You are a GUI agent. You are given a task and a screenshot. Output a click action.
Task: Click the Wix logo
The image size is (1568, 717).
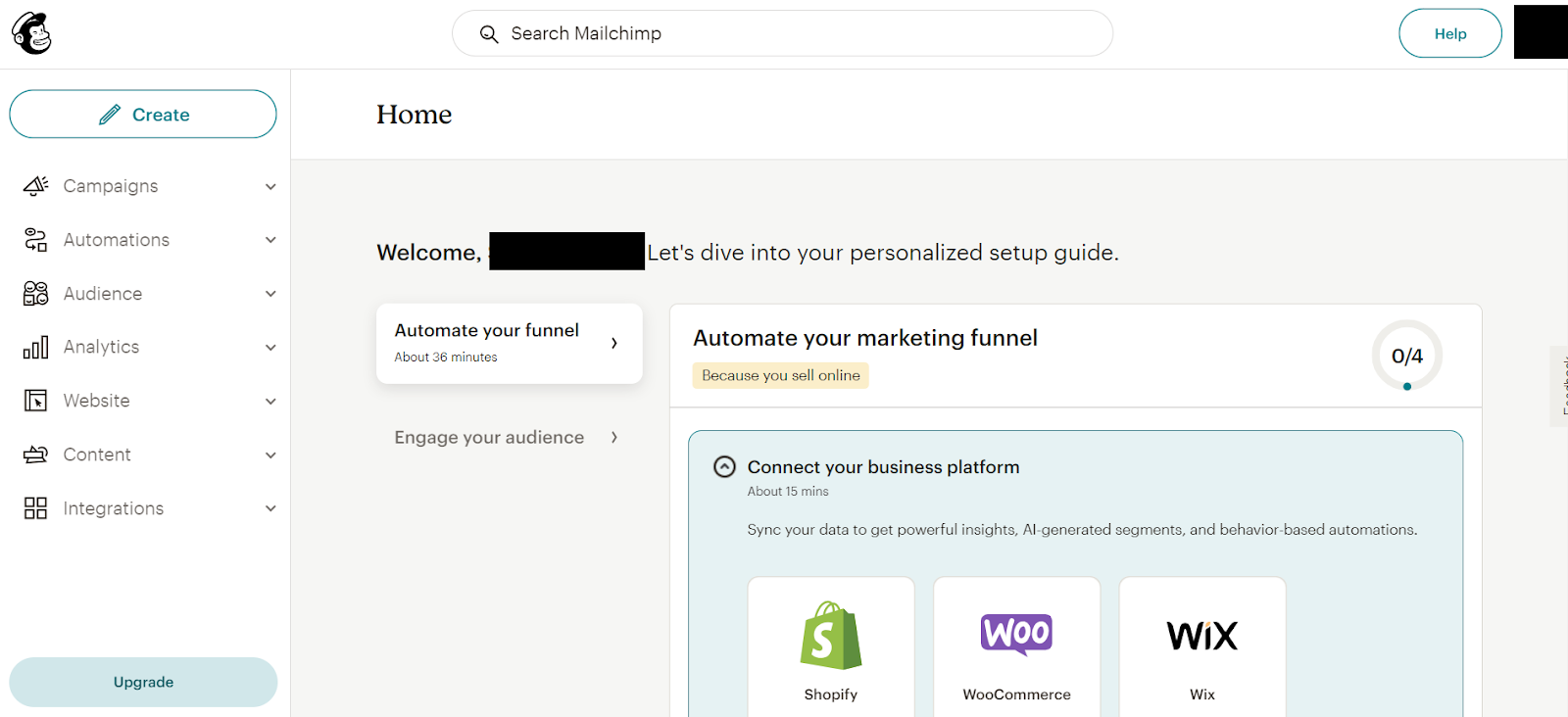tap(1202, 636)
